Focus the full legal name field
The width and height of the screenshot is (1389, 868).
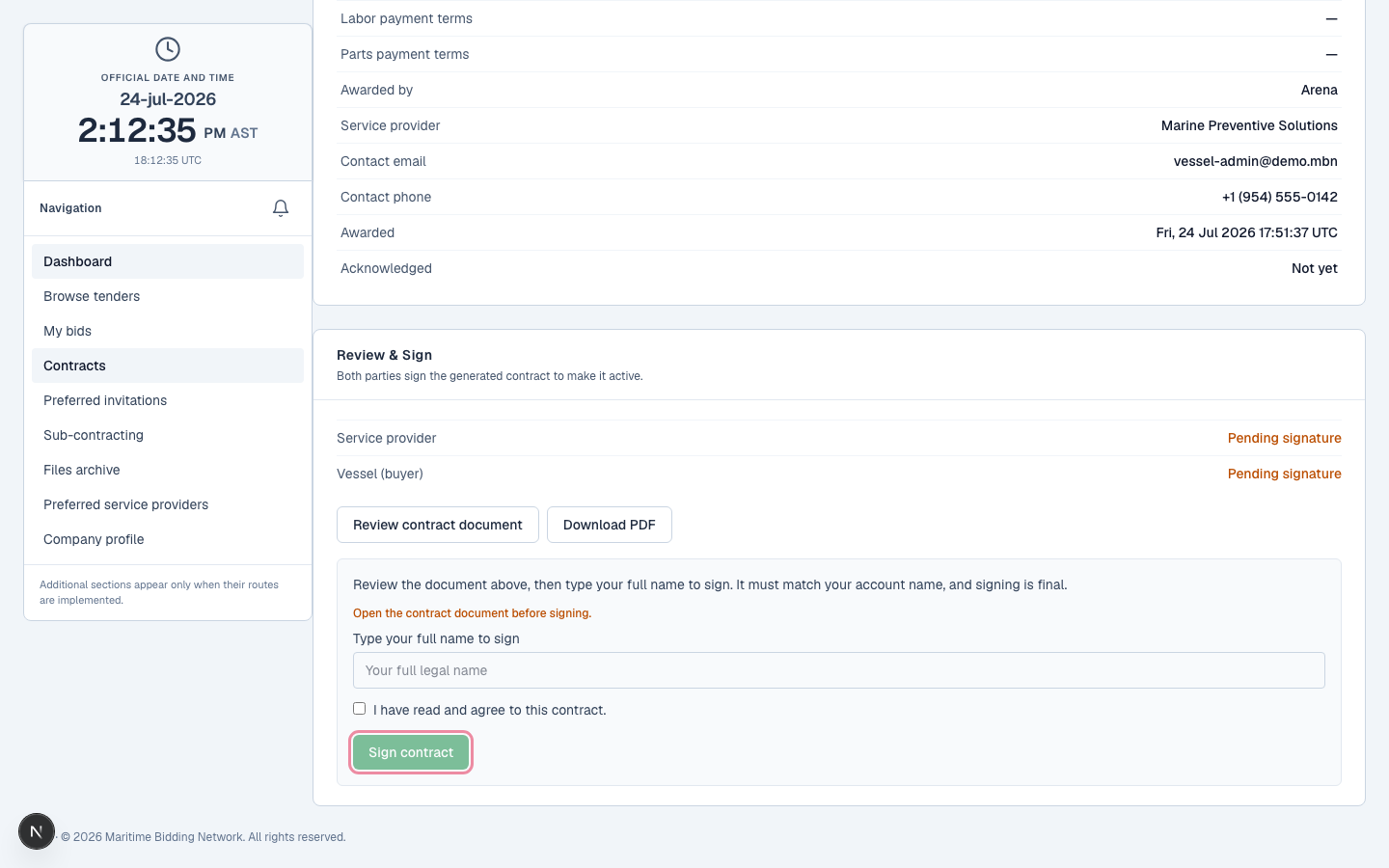coord(839,670)
